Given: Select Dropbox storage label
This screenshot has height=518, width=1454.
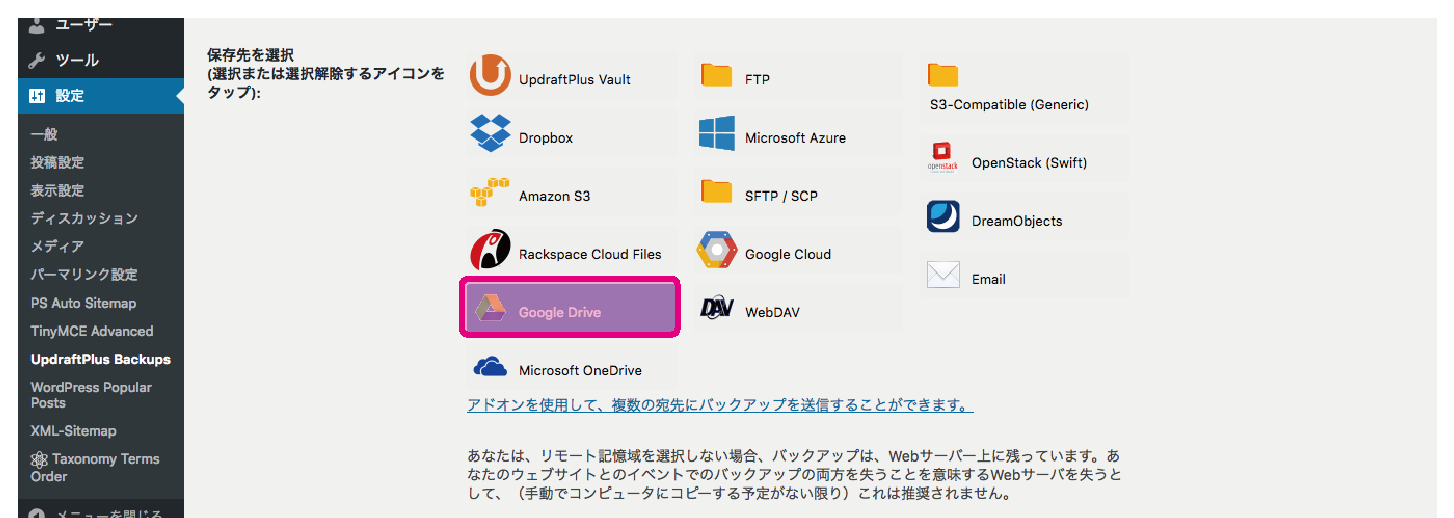Looking at the screenshot, I should pyautogui.click(x=546, y=138).
